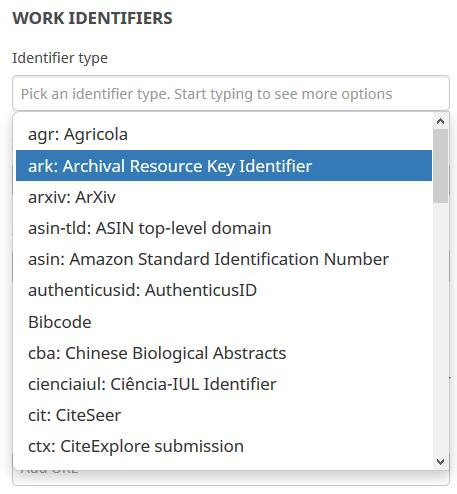Pick the arxiv: ArXiv identifier type

(x=224, y=197)
